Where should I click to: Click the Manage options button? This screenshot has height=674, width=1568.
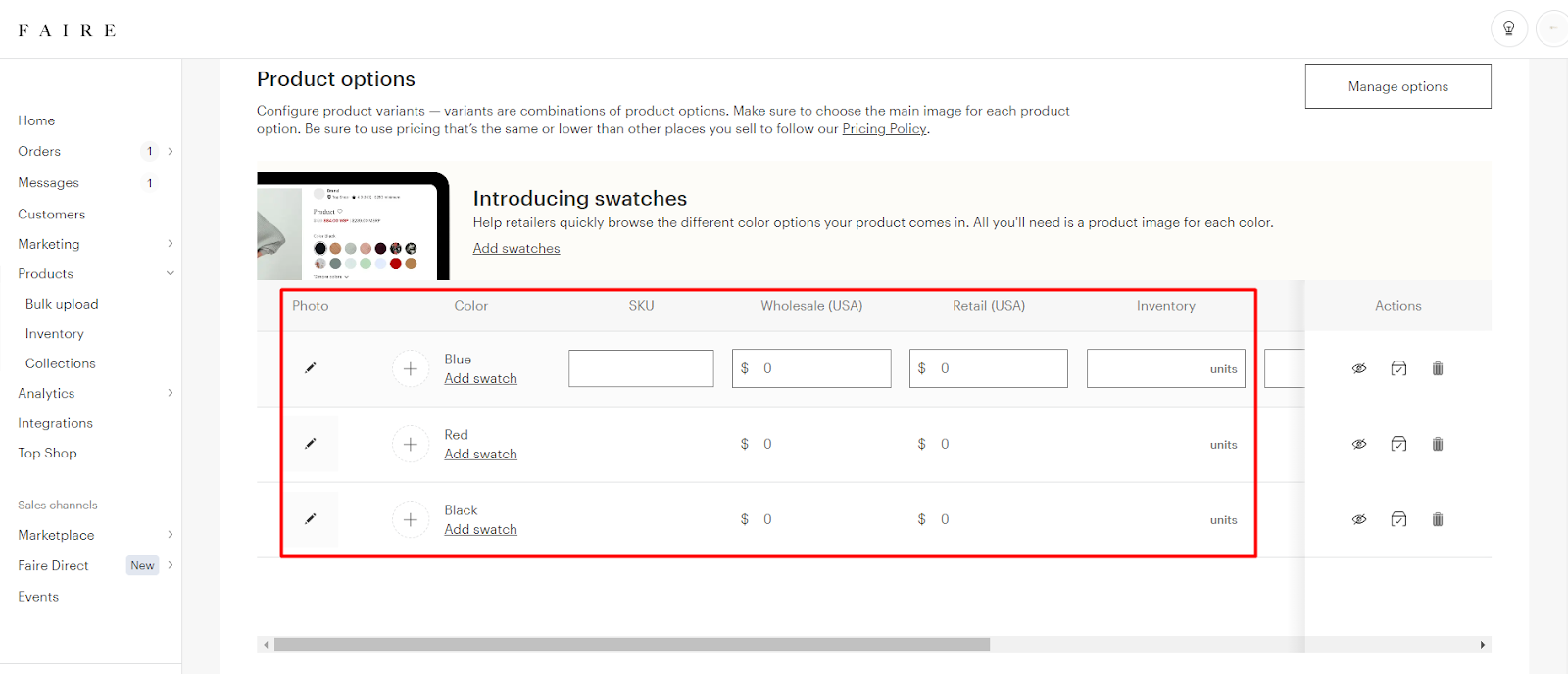coord(1397,86)
